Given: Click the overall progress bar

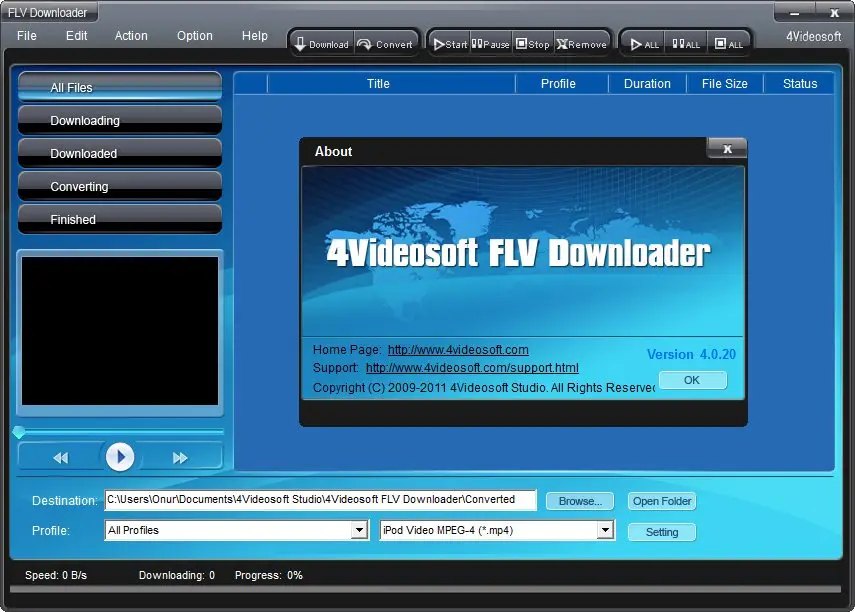Looking at the screenshot, I should [425, 589].
